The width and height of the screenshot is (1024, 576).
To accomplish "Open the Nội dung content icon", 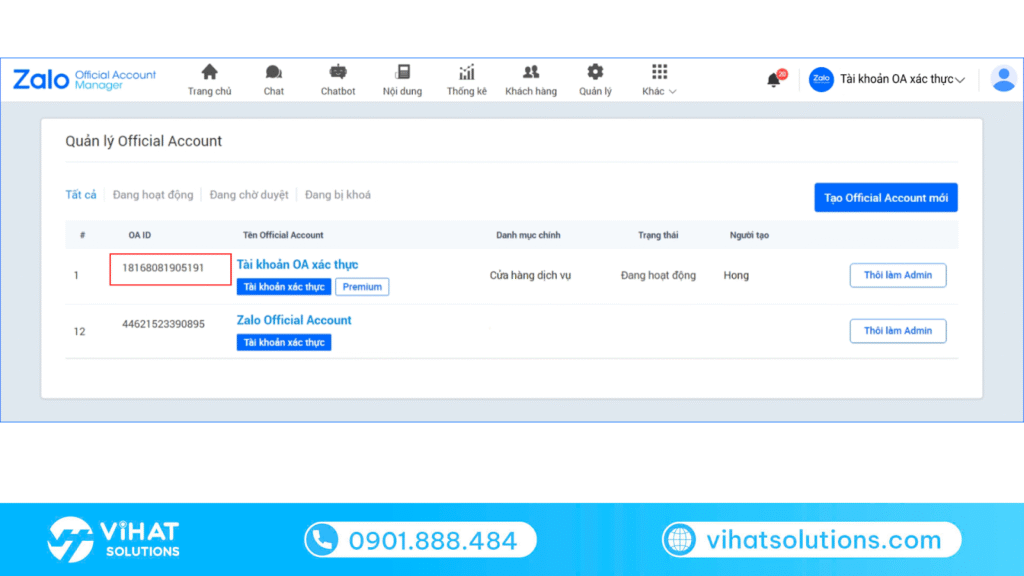I will coord(402,72).
